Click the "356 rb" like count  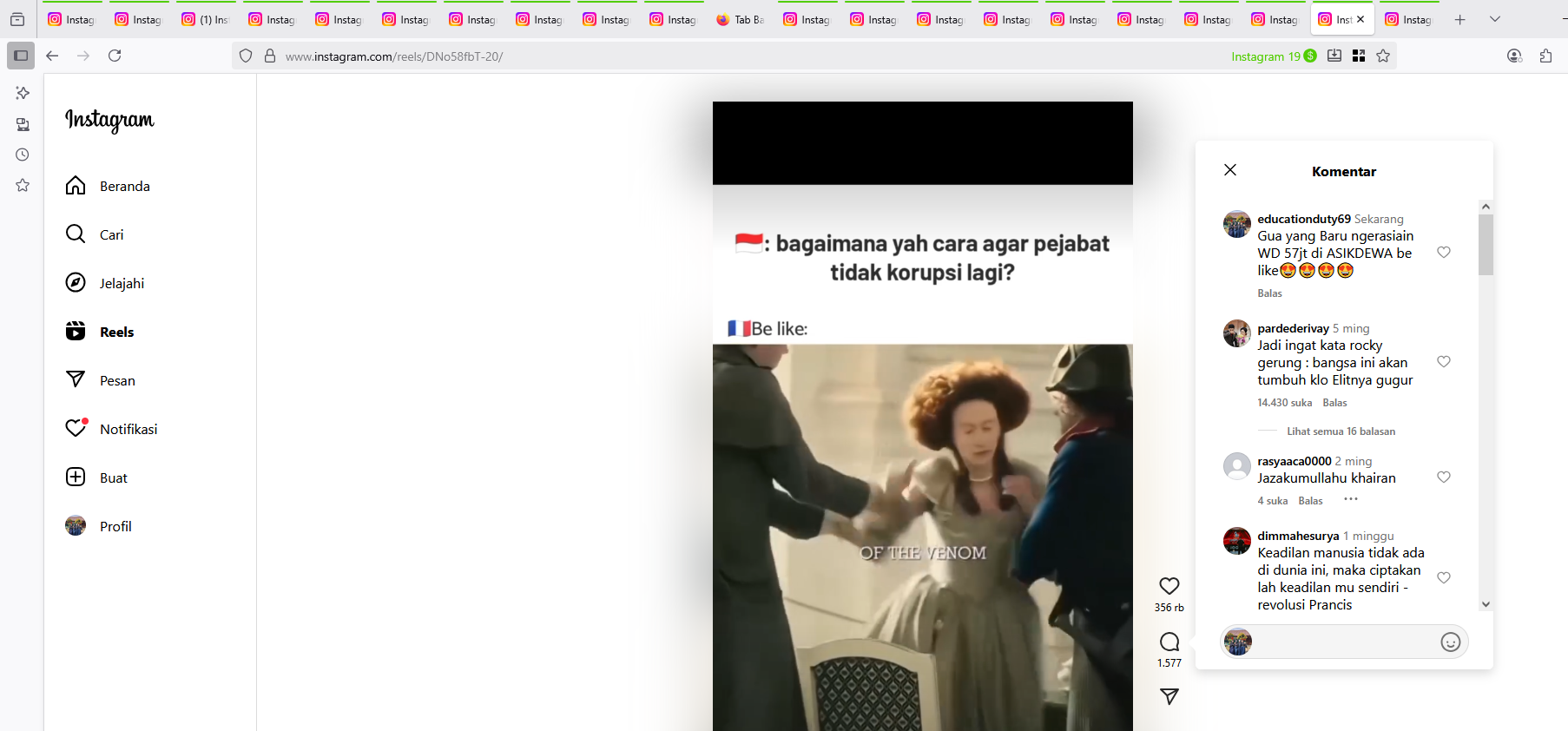1169,608
